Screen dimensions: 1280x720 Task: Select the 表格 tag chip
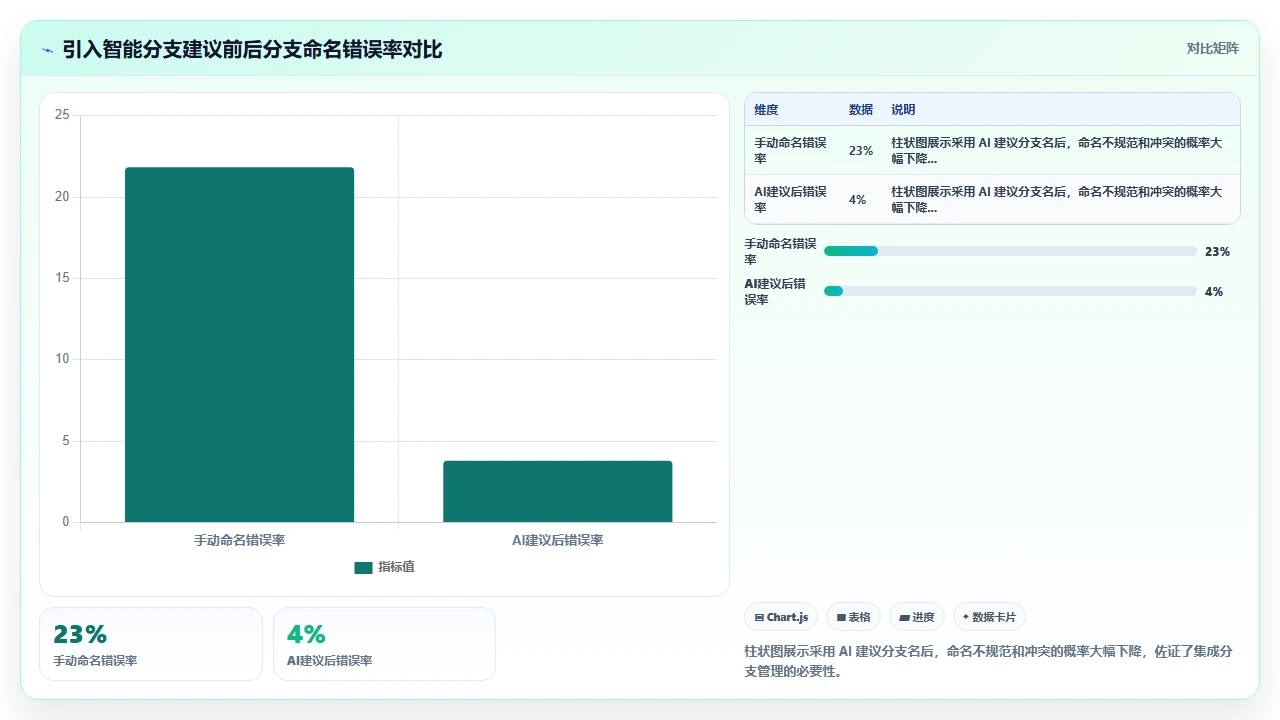click(853, 617)
